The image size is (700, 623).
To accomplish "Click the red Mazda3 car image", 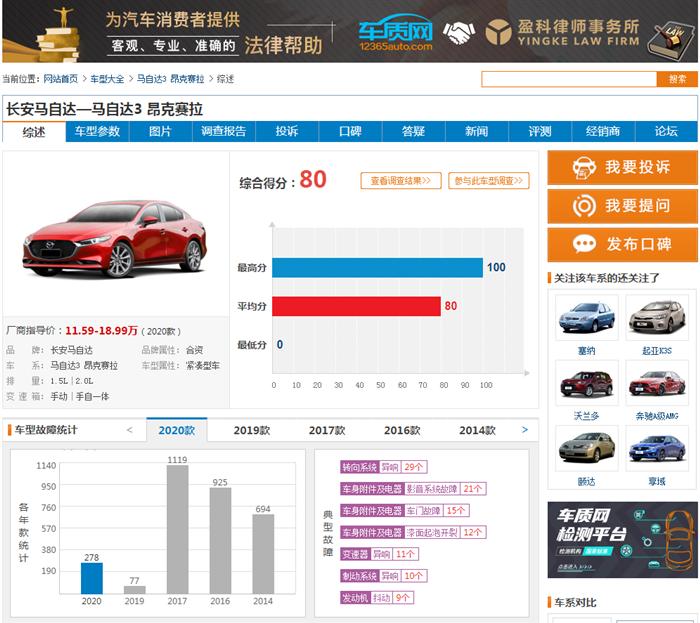I will point(115,239).
